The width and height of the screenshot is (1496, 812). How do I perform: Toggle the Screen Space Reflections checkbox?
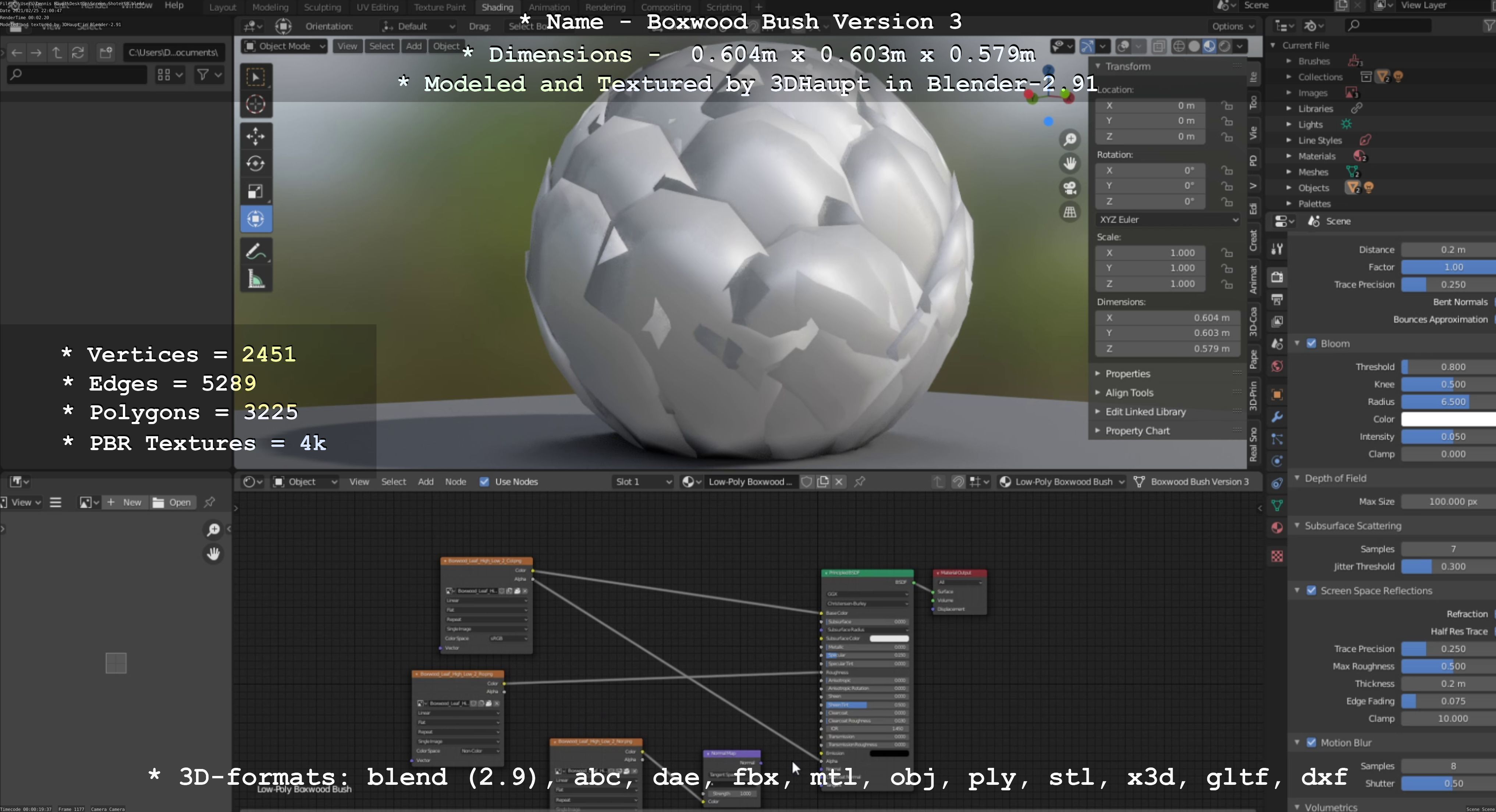point(1311,591)
